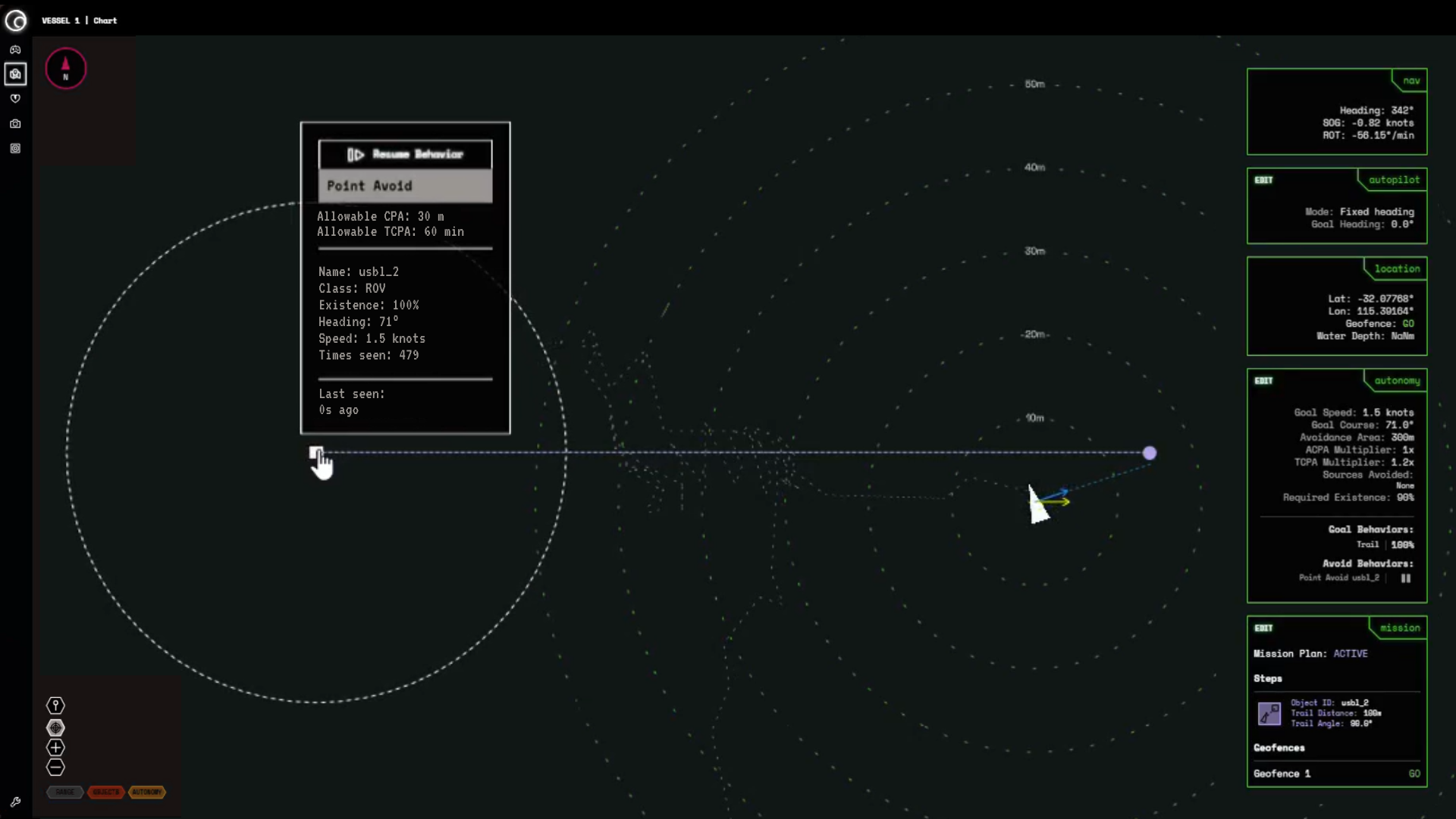The width and height of the screenshot is (1456, 819).
Task: Open the camera view from sidebar
Action: [x=15, y=124]
